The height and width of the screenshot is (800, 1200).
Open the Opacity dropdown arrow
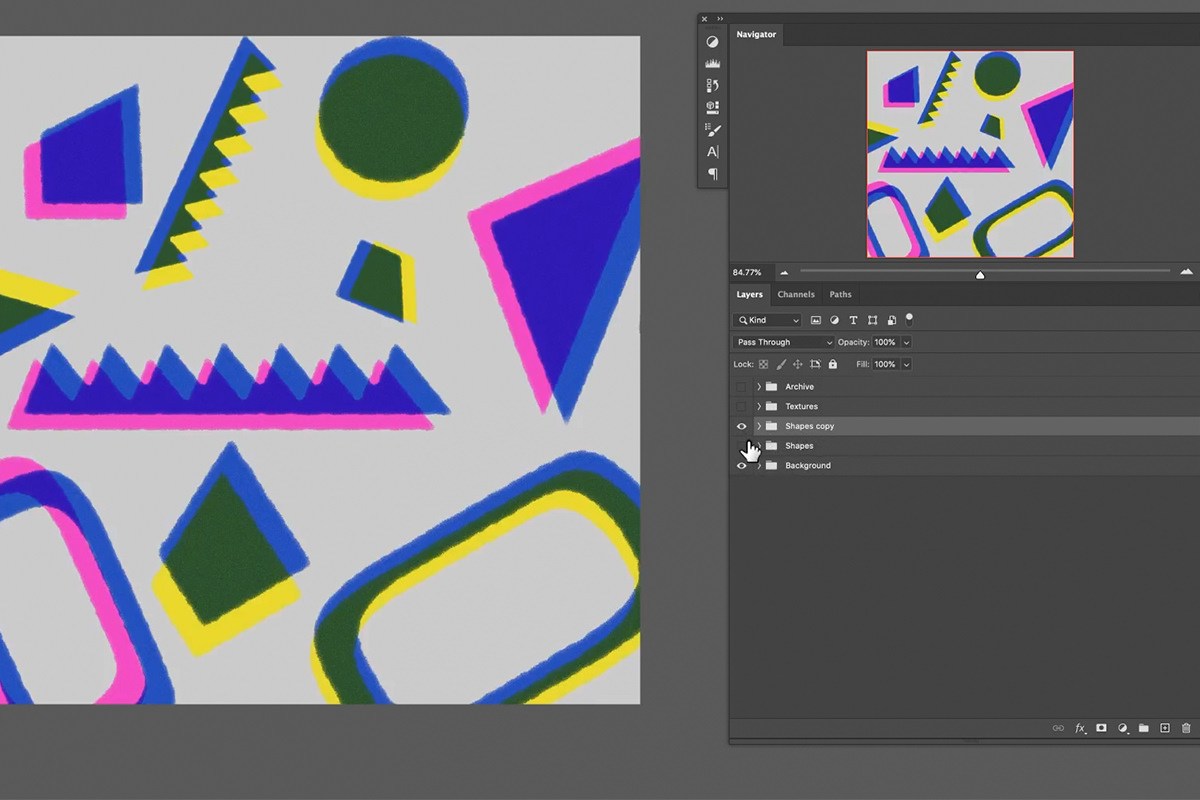tap(906, 342)
